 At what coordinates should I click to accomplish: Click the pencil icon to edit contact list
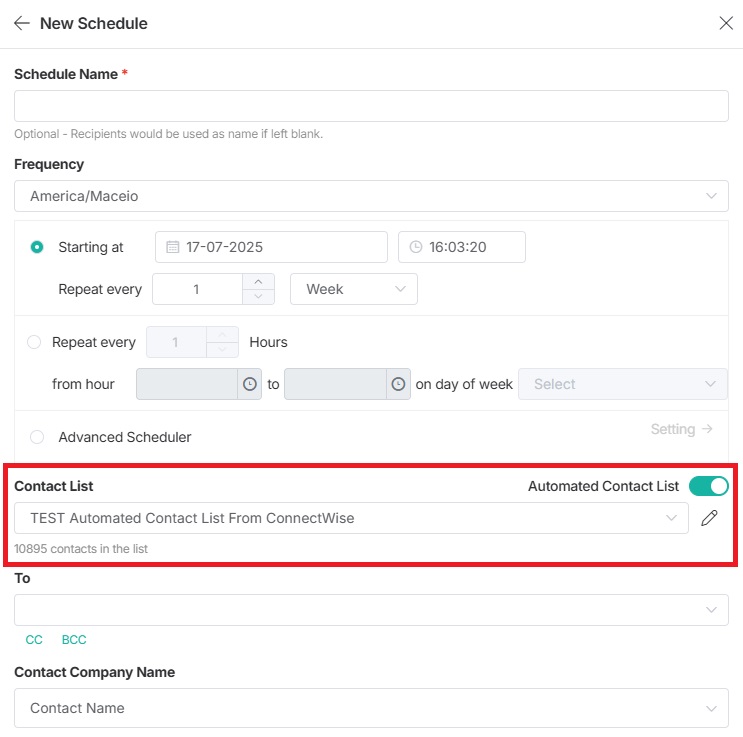[709, 518]
